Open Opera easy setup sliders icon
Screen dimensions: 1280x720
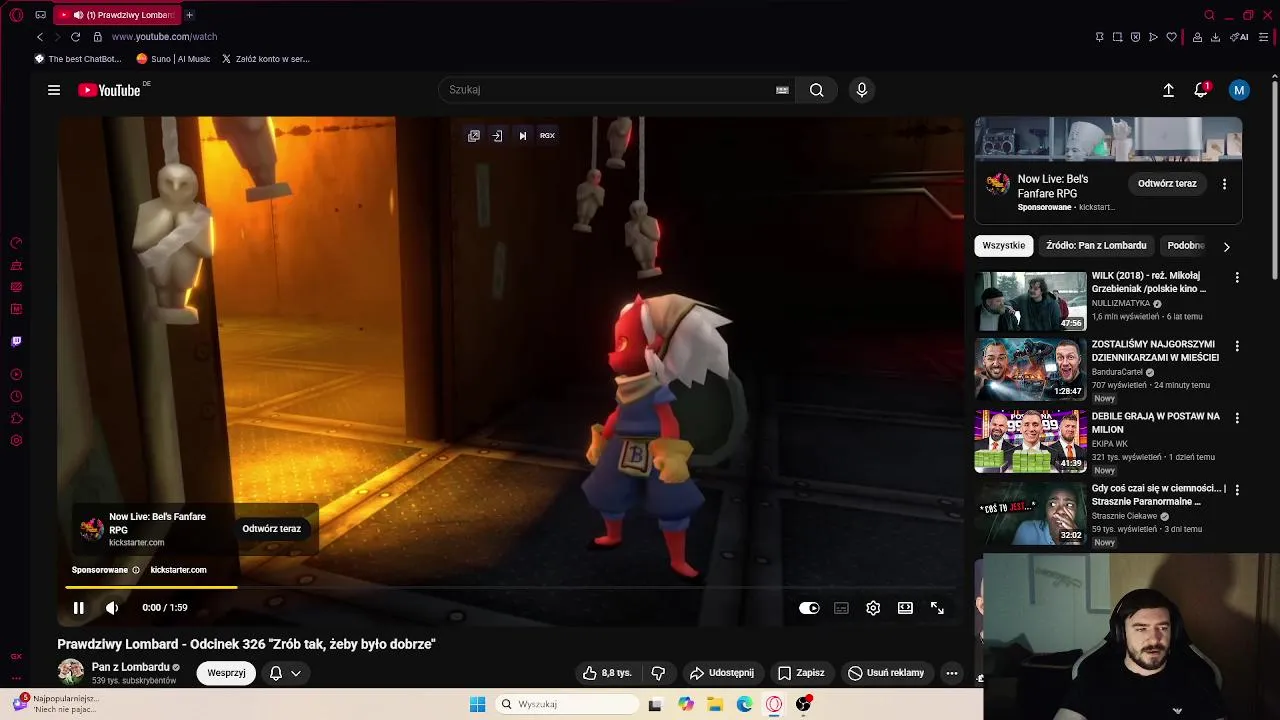pos(1265,37)
